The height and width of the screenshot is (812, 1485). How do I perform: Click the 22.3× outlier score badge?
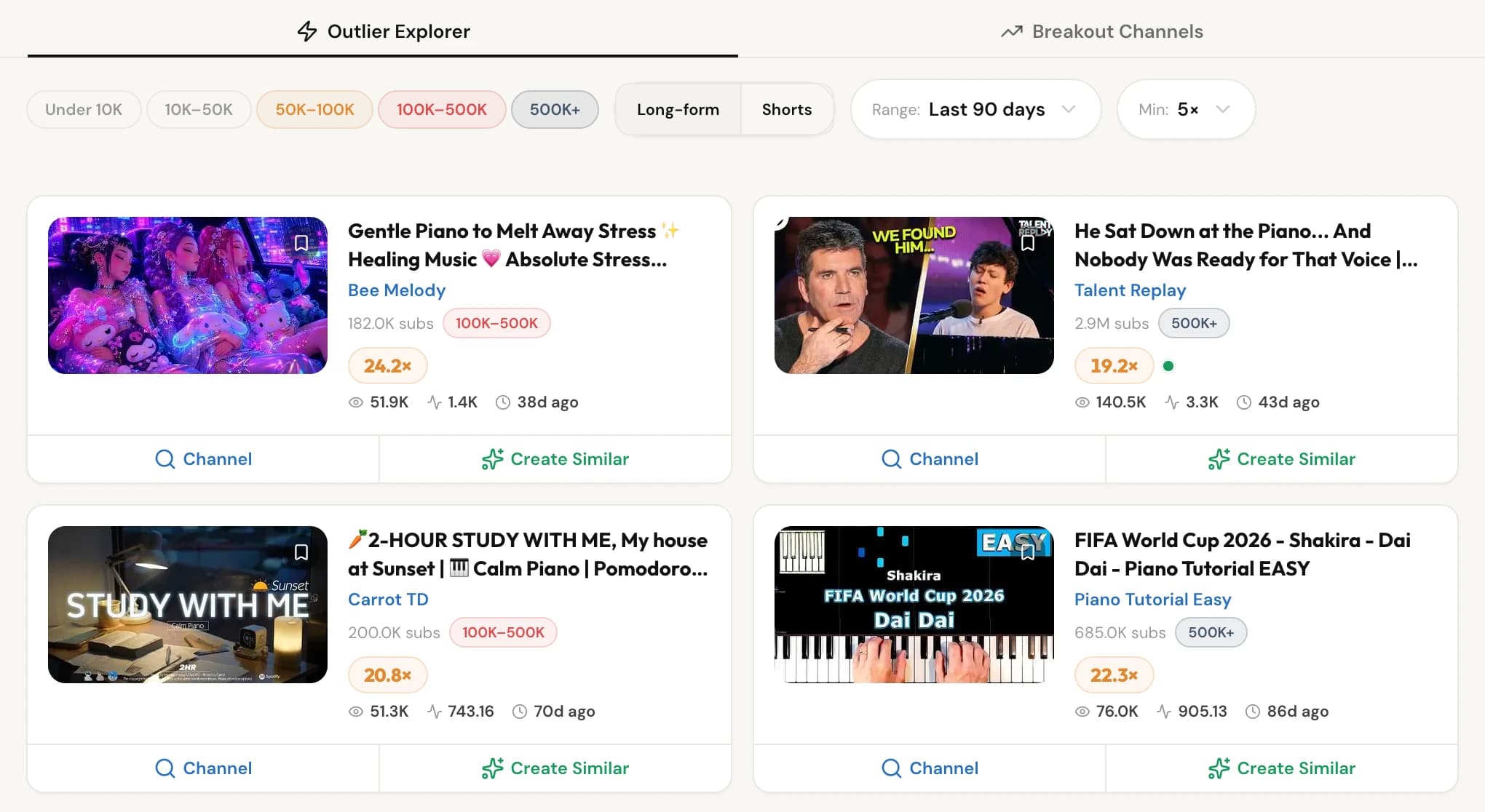(x=1114, y=675)
